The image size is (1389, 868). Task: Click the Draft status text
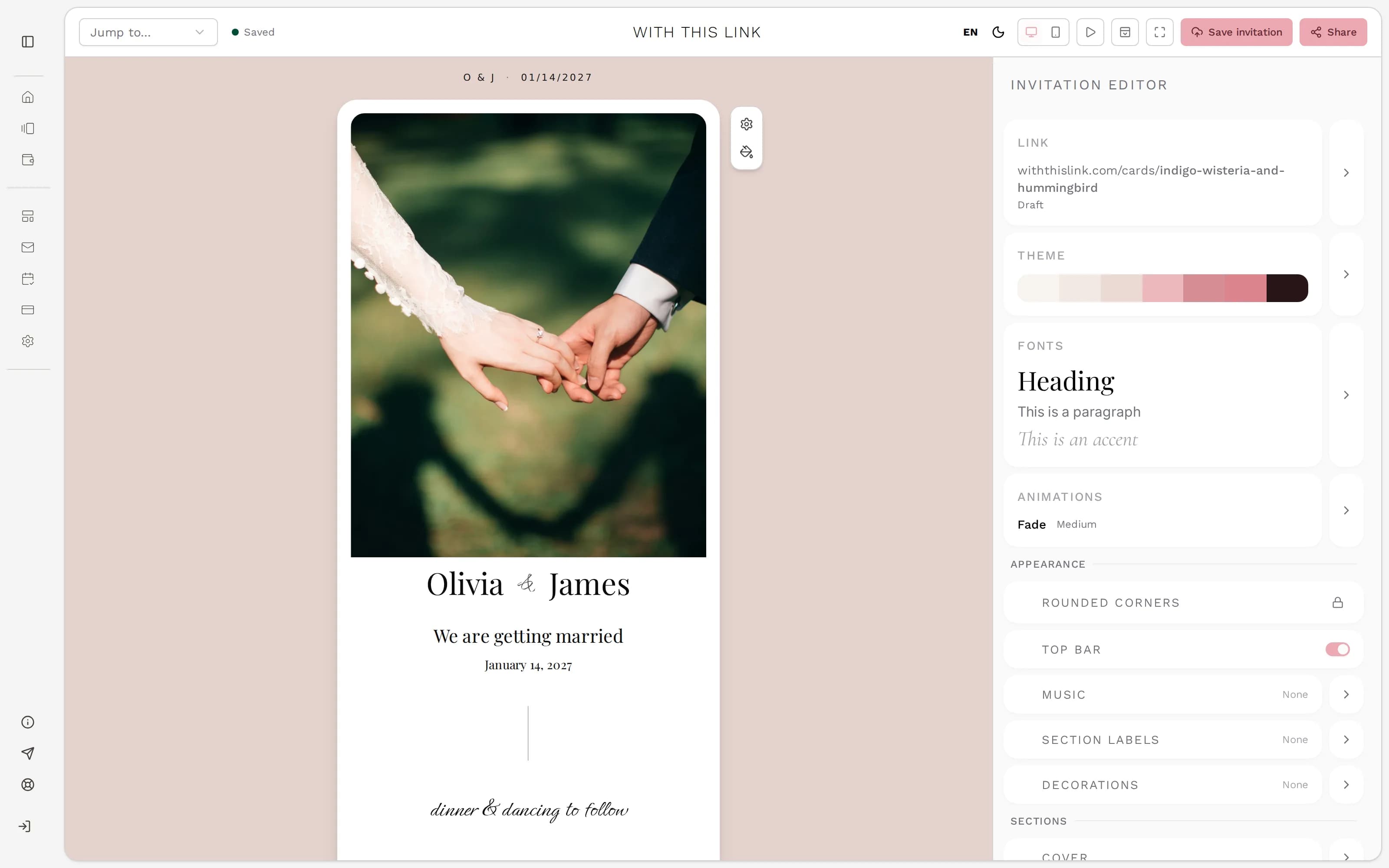pyautogui.click(x=1030, y=205)
